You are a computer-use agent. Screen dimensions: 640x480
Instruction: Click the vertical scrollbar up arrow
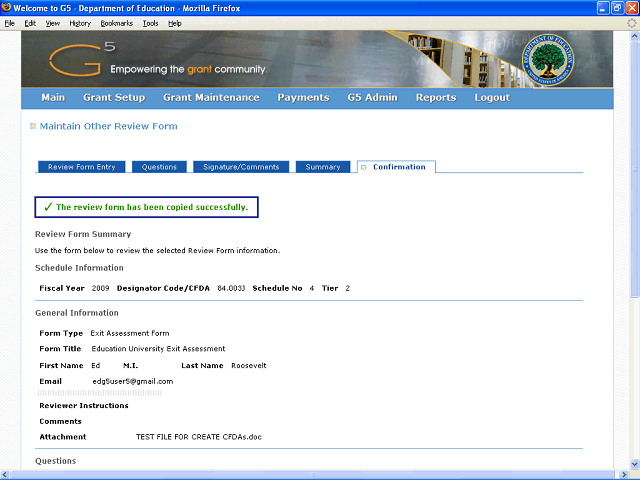pos(635,36)
